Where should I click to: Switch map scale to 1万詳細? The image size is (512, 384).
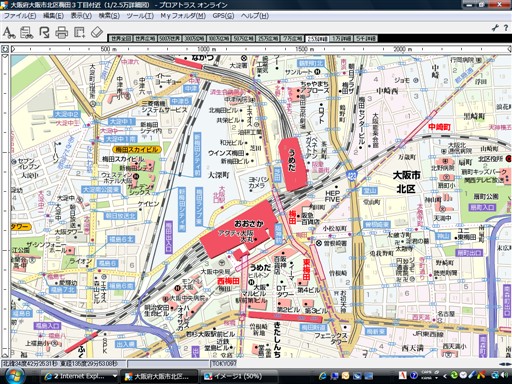tap(342, 39)
